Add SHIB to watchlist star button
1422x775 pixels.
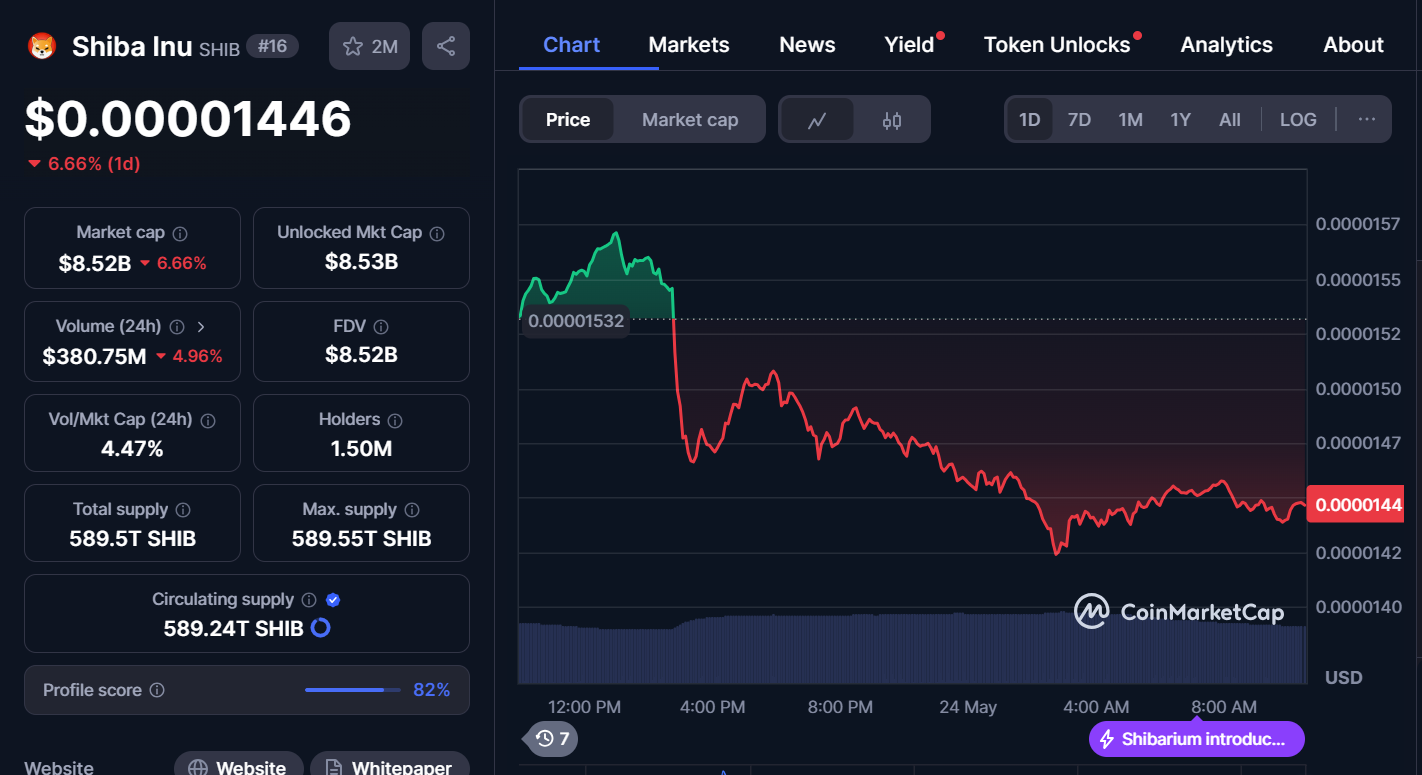(x=369, y=46)
